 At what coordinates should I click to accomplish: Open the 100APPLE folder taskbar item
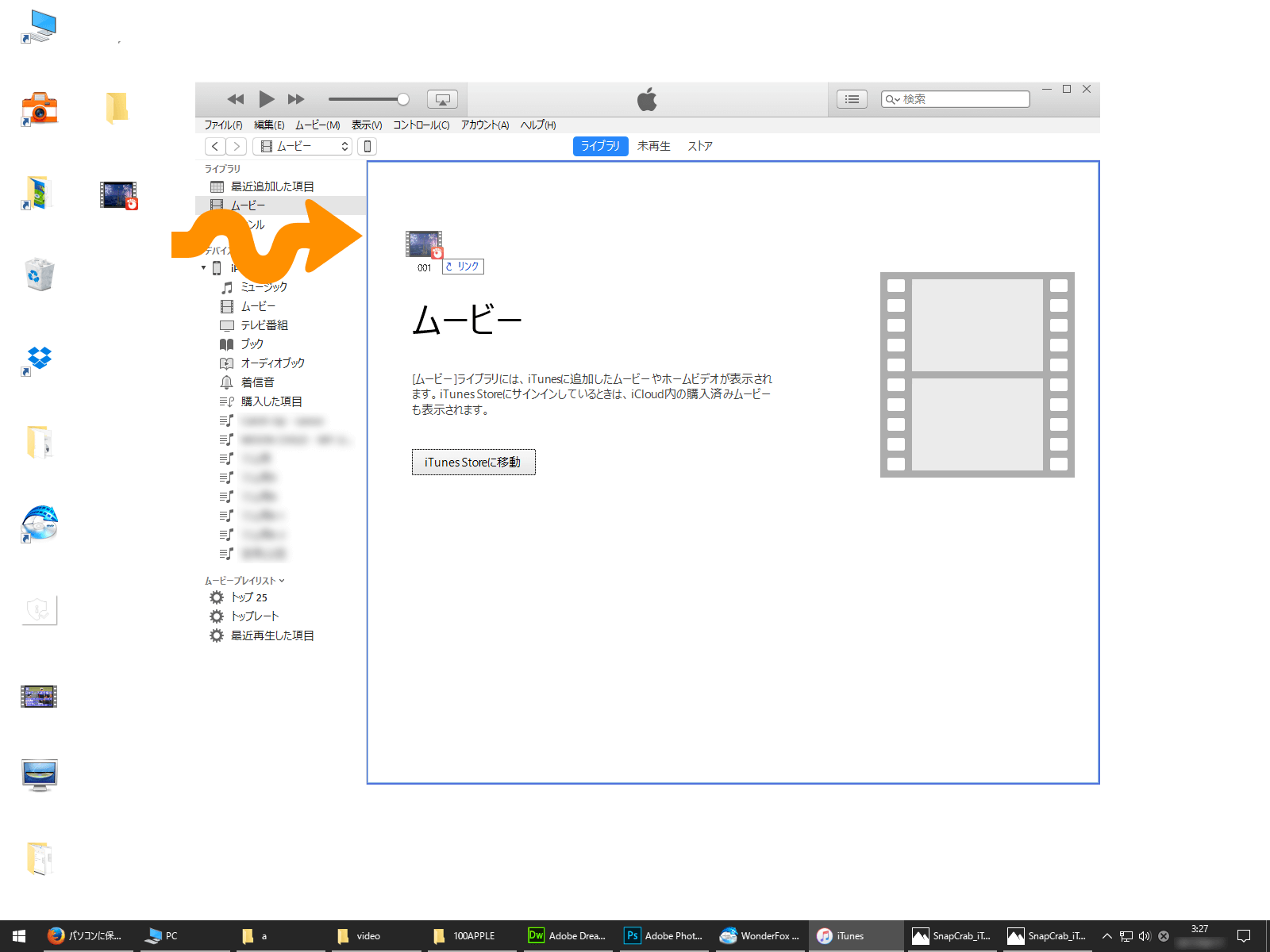[x=470, y=936]
